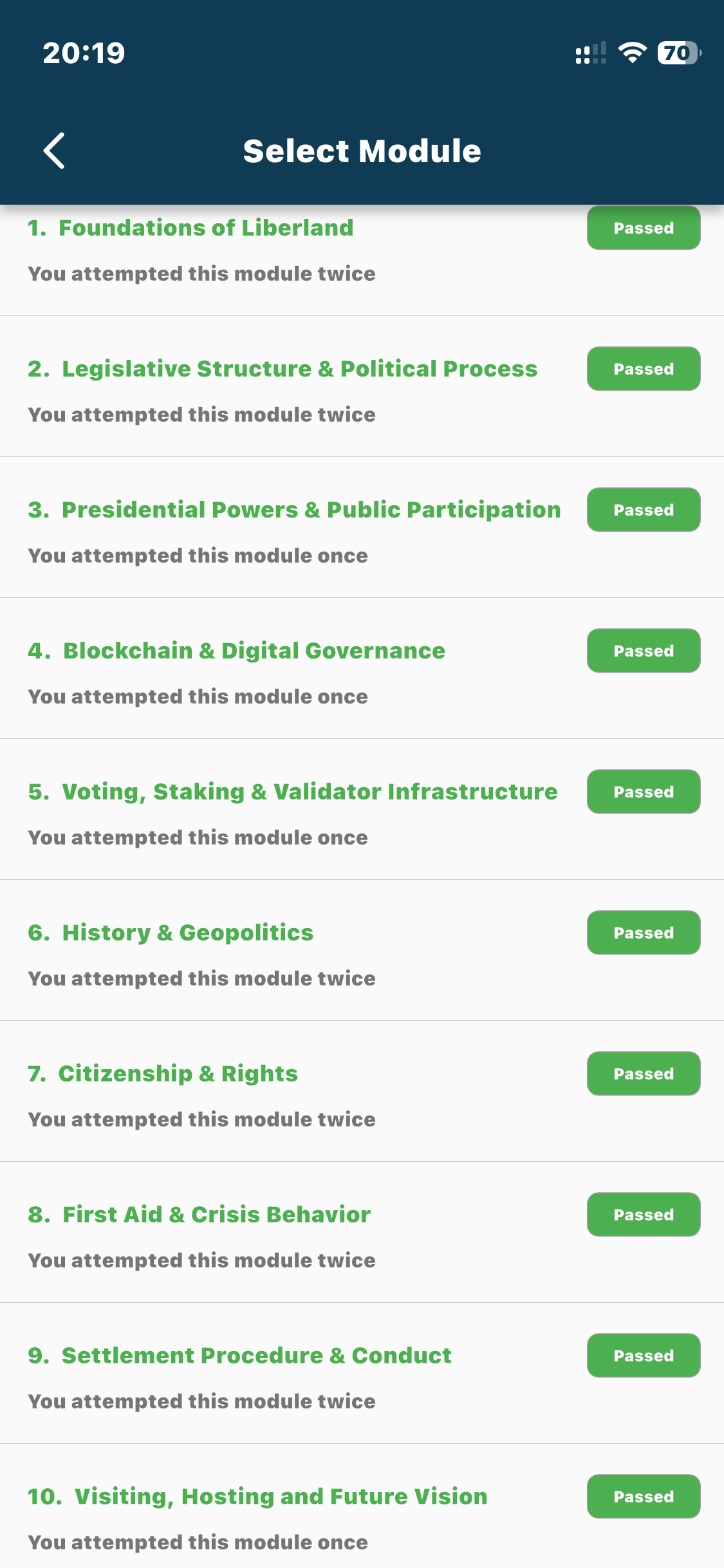Tap the Wi-Fi status icon
The image size is (724, 1568).
tap(632, 53)
